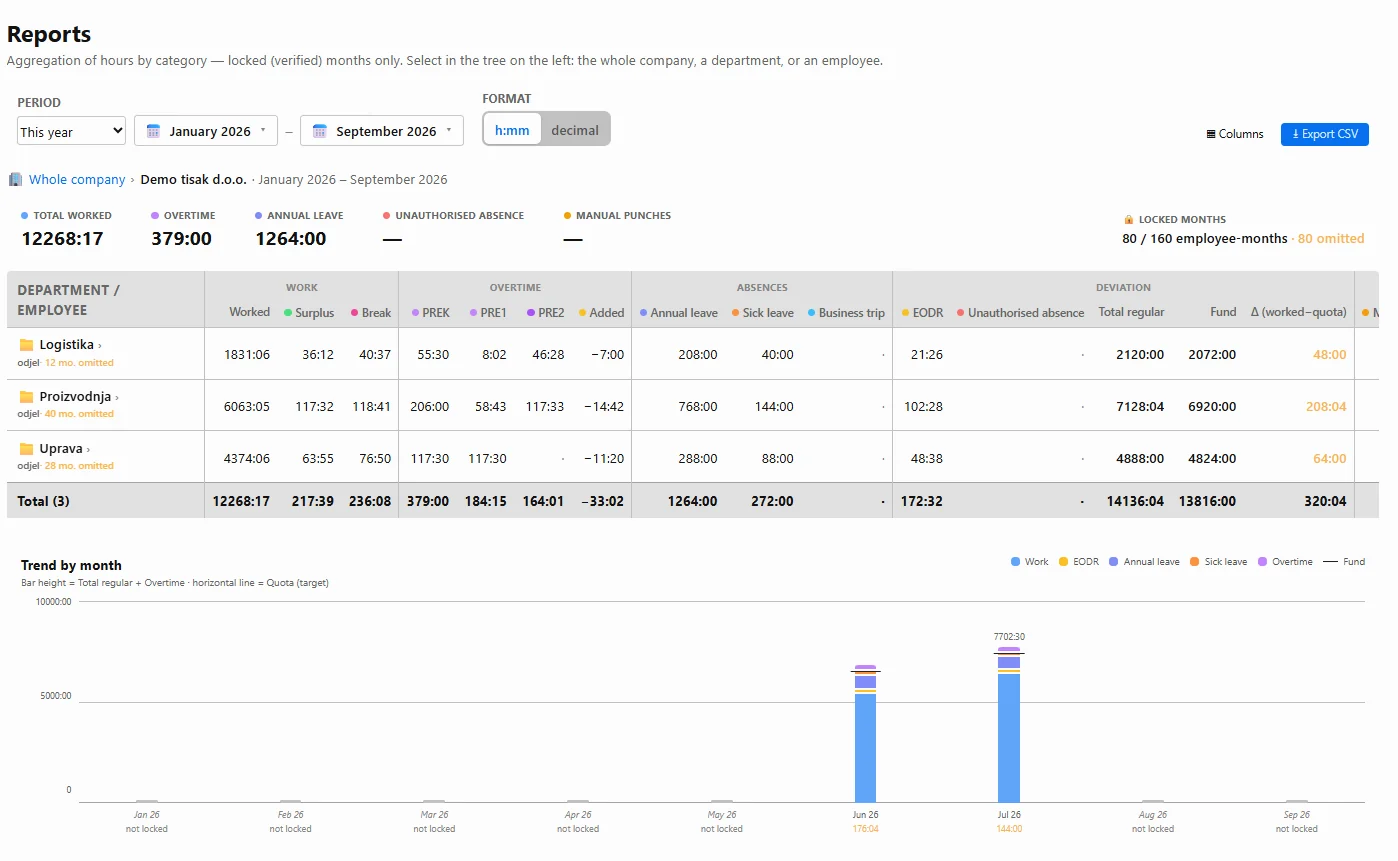Click the Unauthorised absence column header
Viewport: 1398px width, 861px height.
coord(1020,313)
